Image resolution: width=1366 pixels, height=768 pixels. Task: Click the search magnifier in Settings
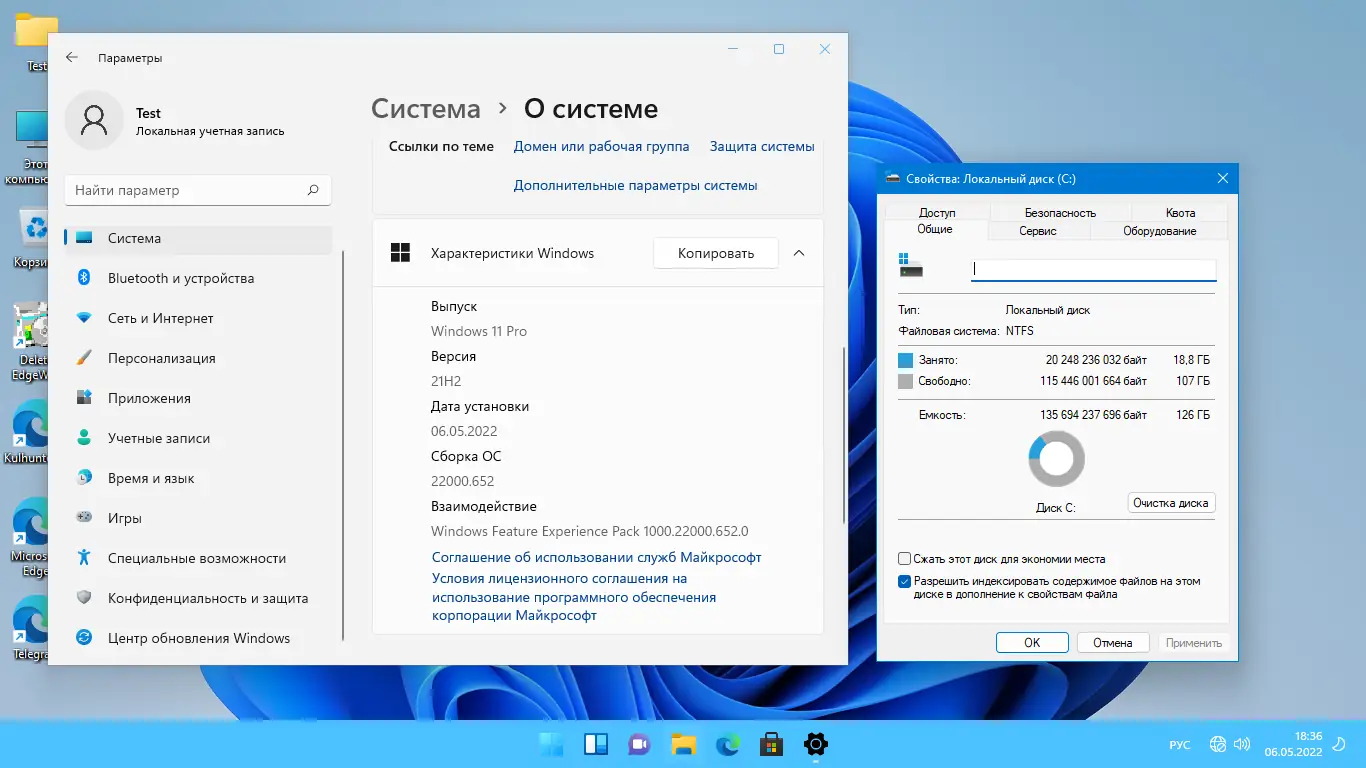[313, 190]
